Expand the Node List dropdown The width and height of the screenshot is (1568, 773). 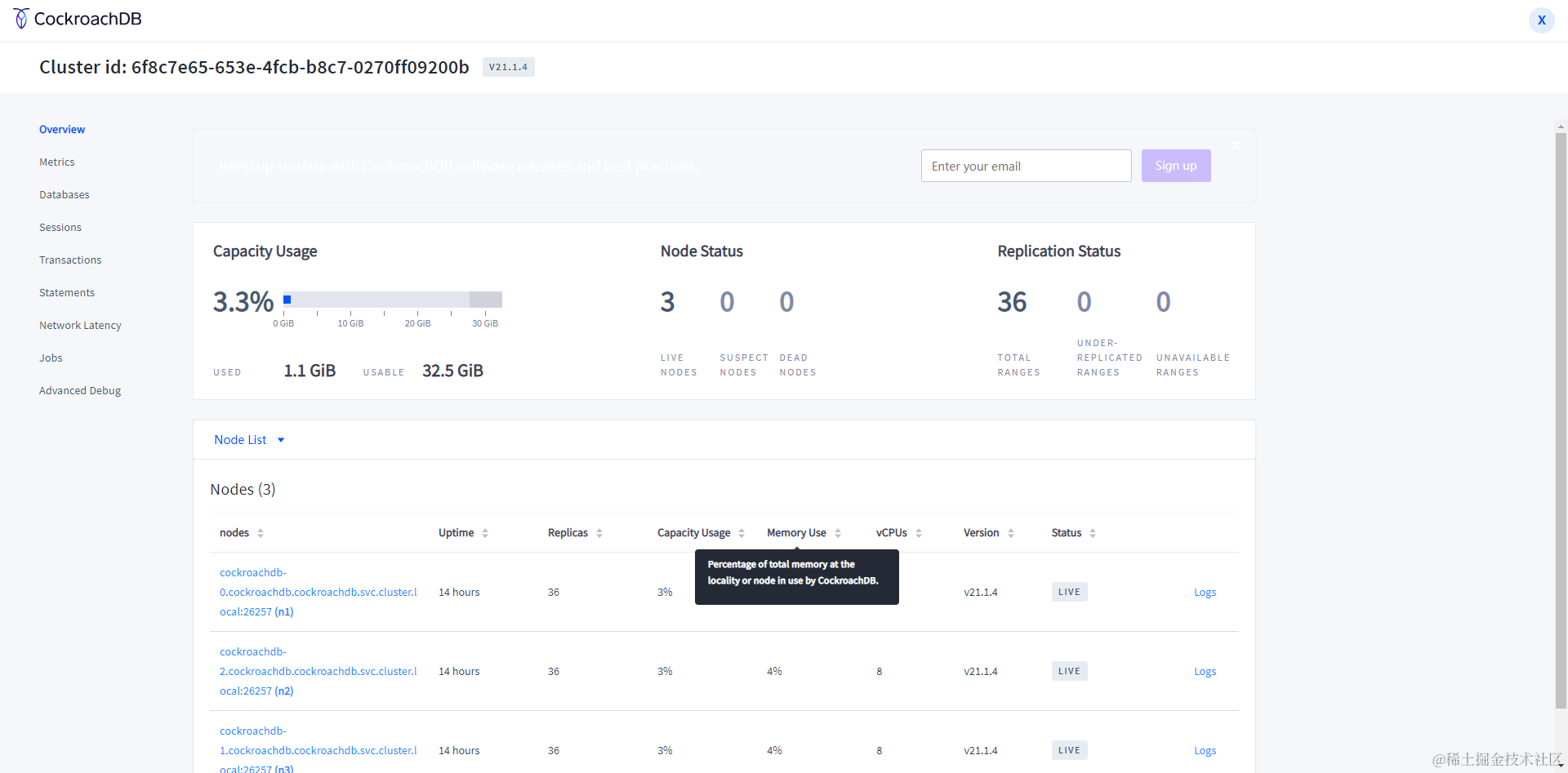point(249,440)
